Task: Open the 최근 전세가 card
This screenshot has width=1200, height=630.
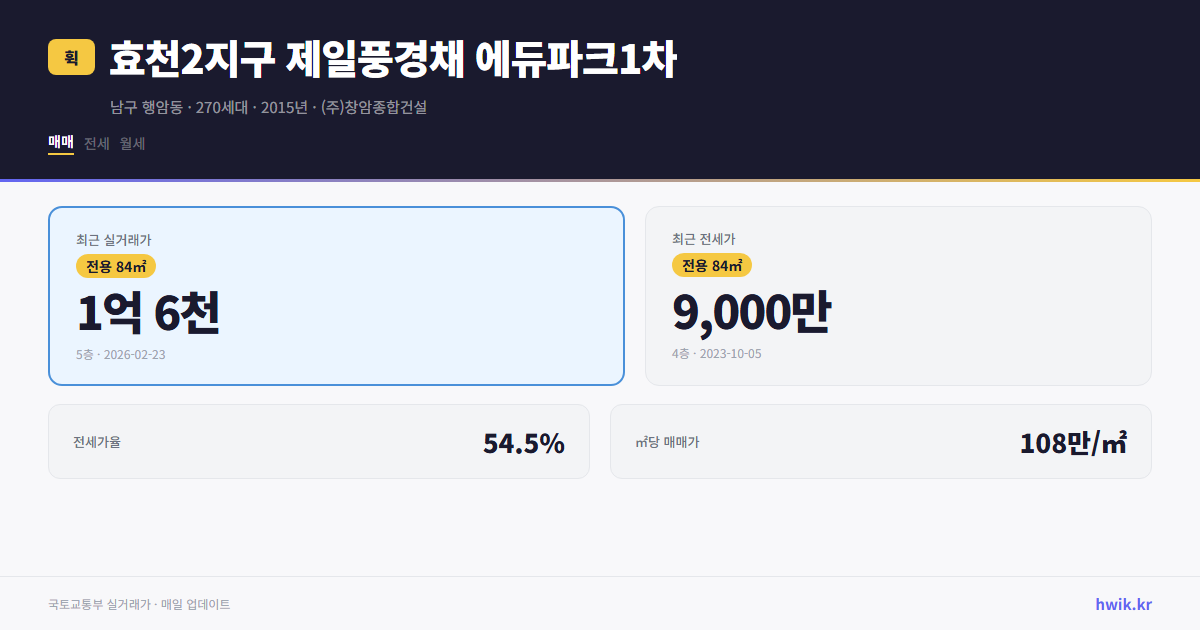Action: tap(898, 295)
